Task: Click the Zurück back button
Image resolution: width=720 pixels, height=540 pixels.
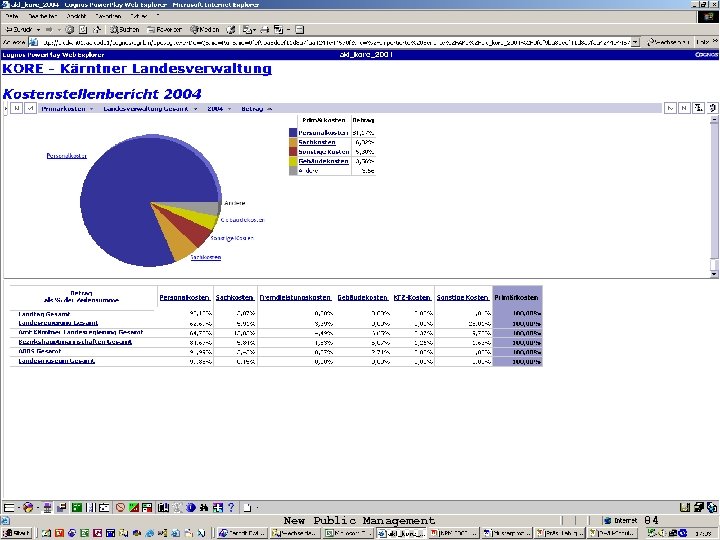Action: (x=19, y=29)
